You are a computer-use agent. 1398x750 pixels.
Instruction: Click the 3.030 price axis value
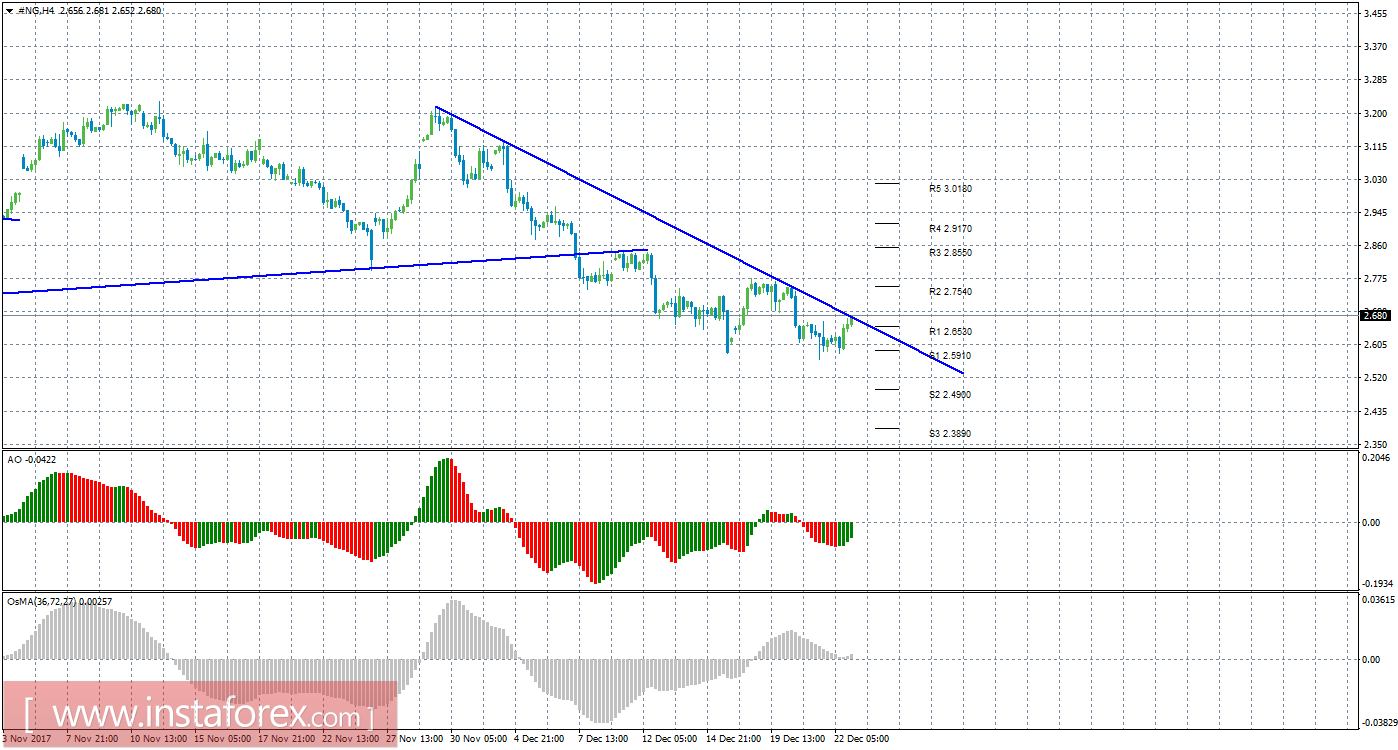pos(1376,179)
